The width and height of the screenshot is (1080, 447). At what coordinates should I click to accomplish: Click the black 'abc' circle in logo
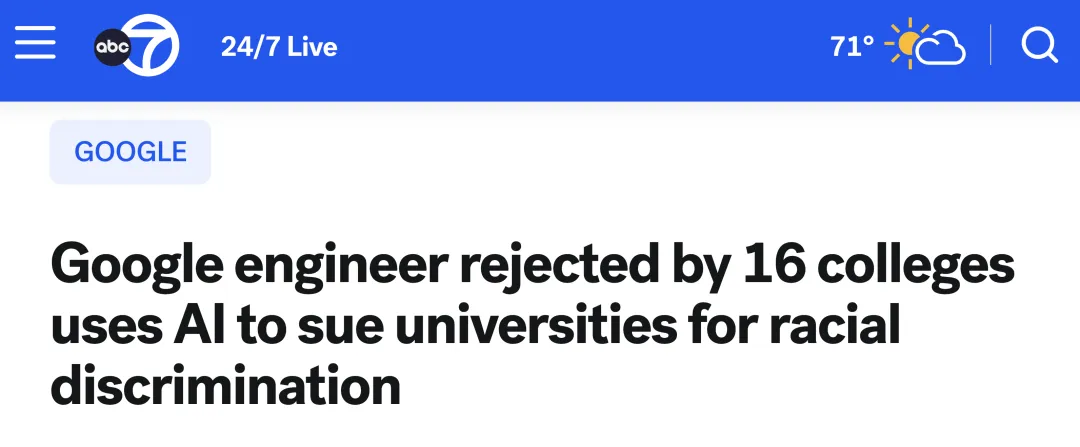111,48
